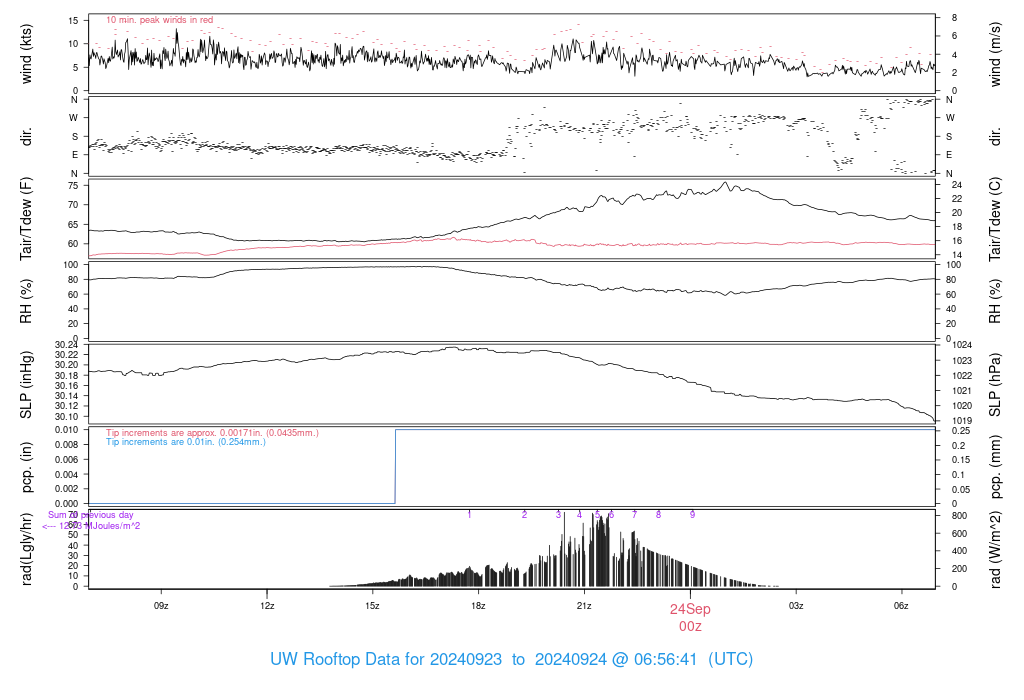Click the blue 'Tip increments are 0.01in.' note
Viewport: 1024px width, 700px height.
pos(185,442)
